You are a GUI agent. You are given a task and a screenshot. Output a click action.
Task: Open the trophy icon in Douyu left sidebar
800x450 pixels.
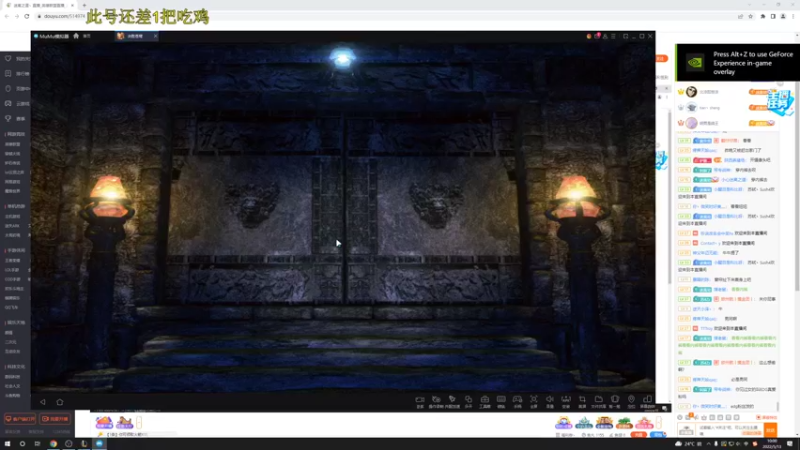(x=8, y=118)
